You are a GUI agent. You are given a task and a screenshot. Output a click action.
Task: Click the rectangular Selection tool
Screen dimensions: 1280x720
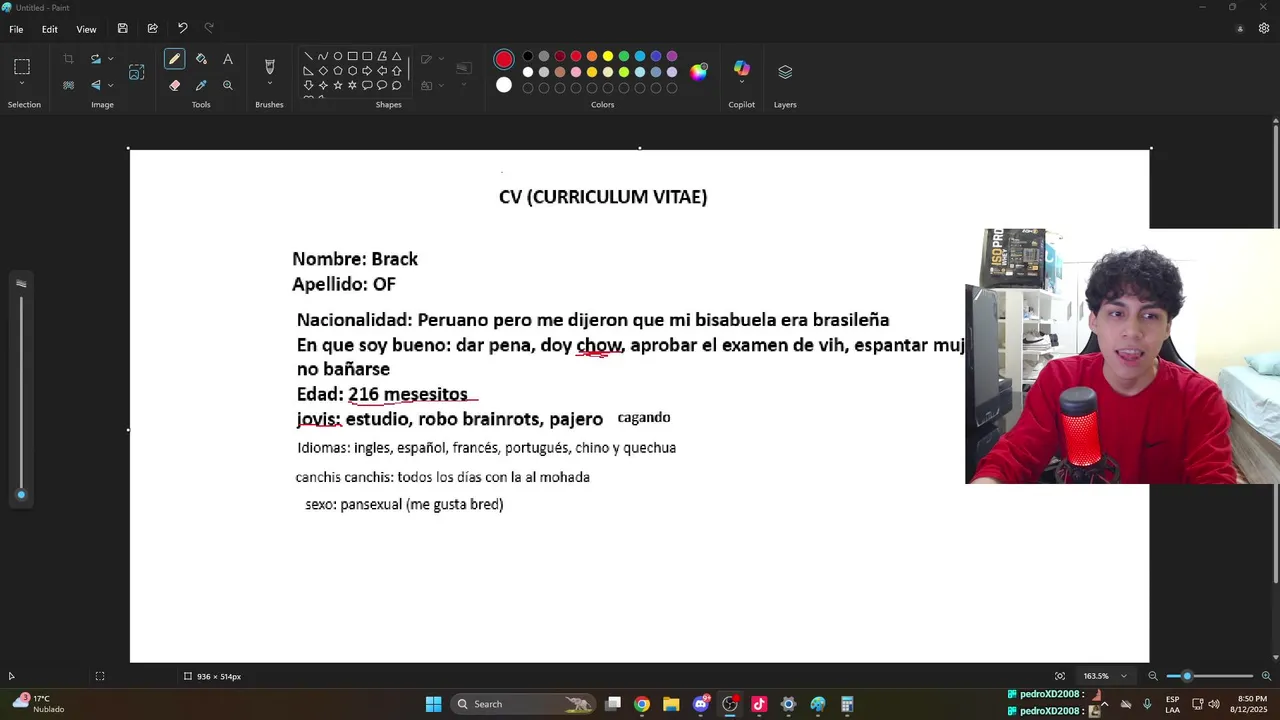click(x=22, y=67)
